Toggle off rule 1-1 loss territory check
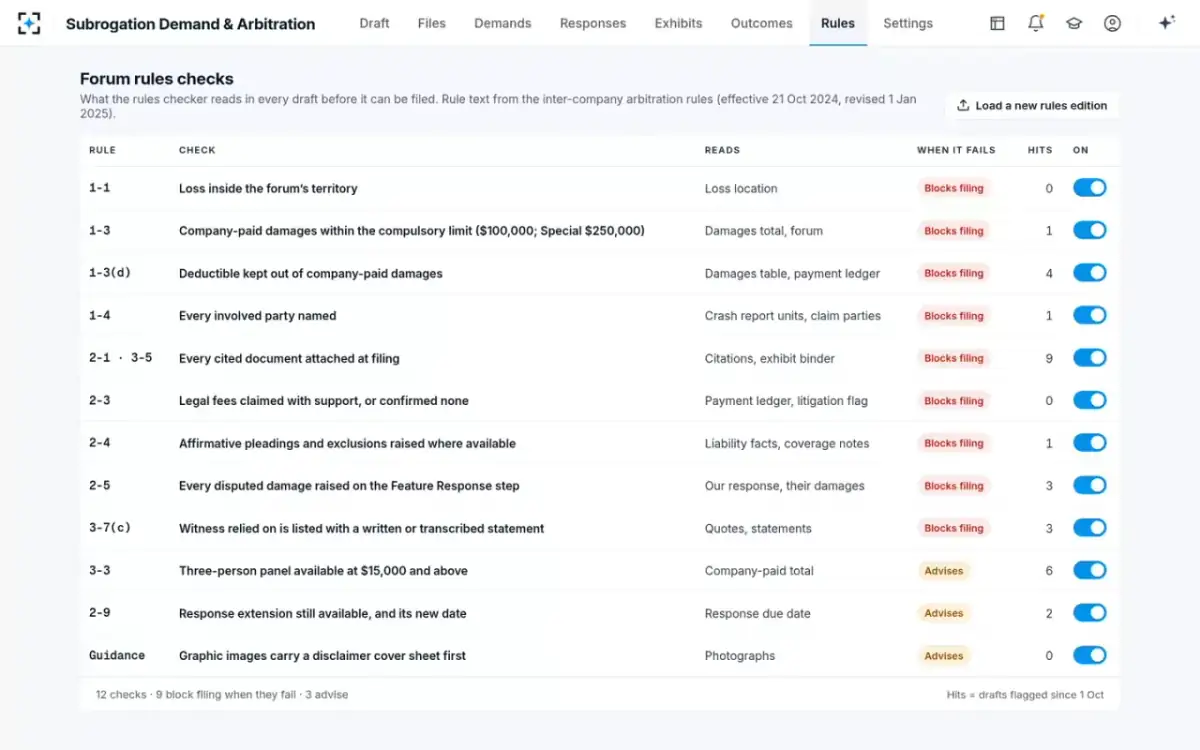This screenshot has height=750, width=1200. tap(1089, 188)
